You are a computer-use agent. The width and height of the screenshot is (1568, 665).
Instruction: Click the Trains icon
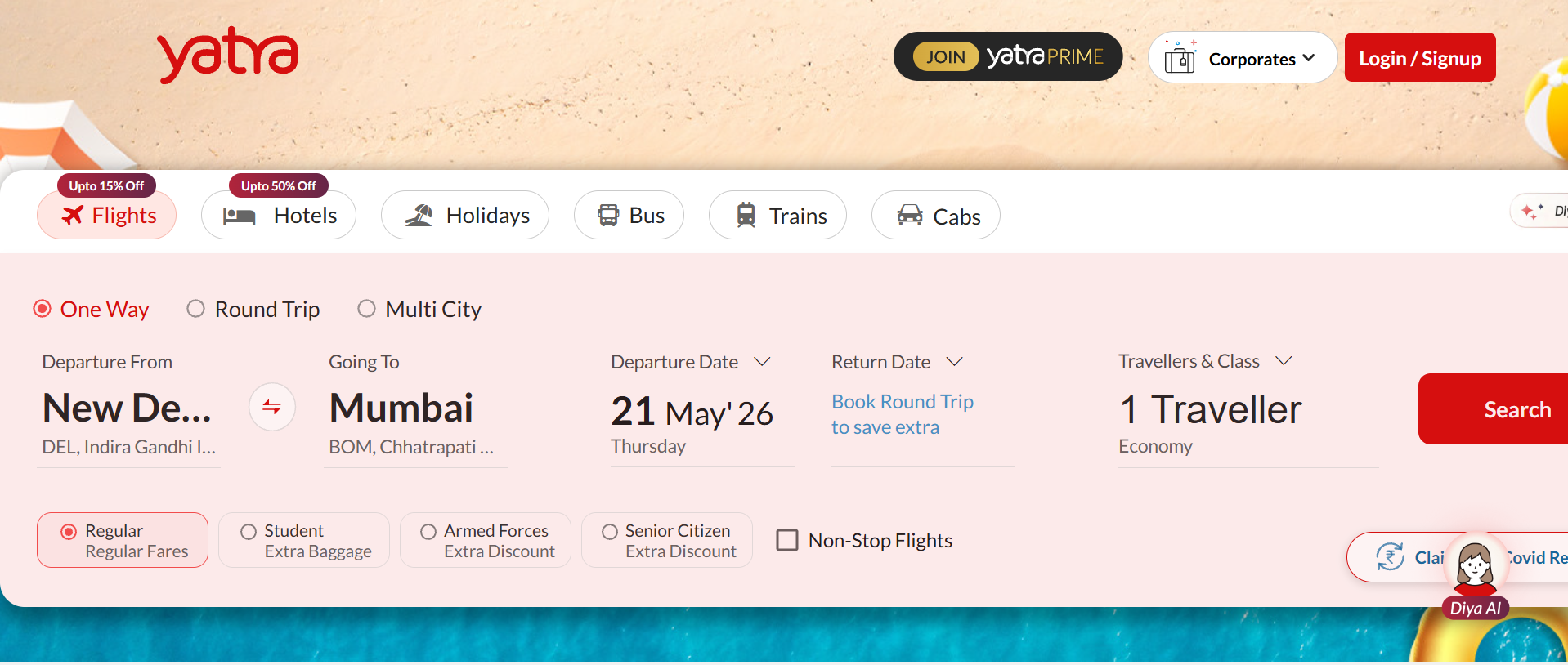pos(746,215)
